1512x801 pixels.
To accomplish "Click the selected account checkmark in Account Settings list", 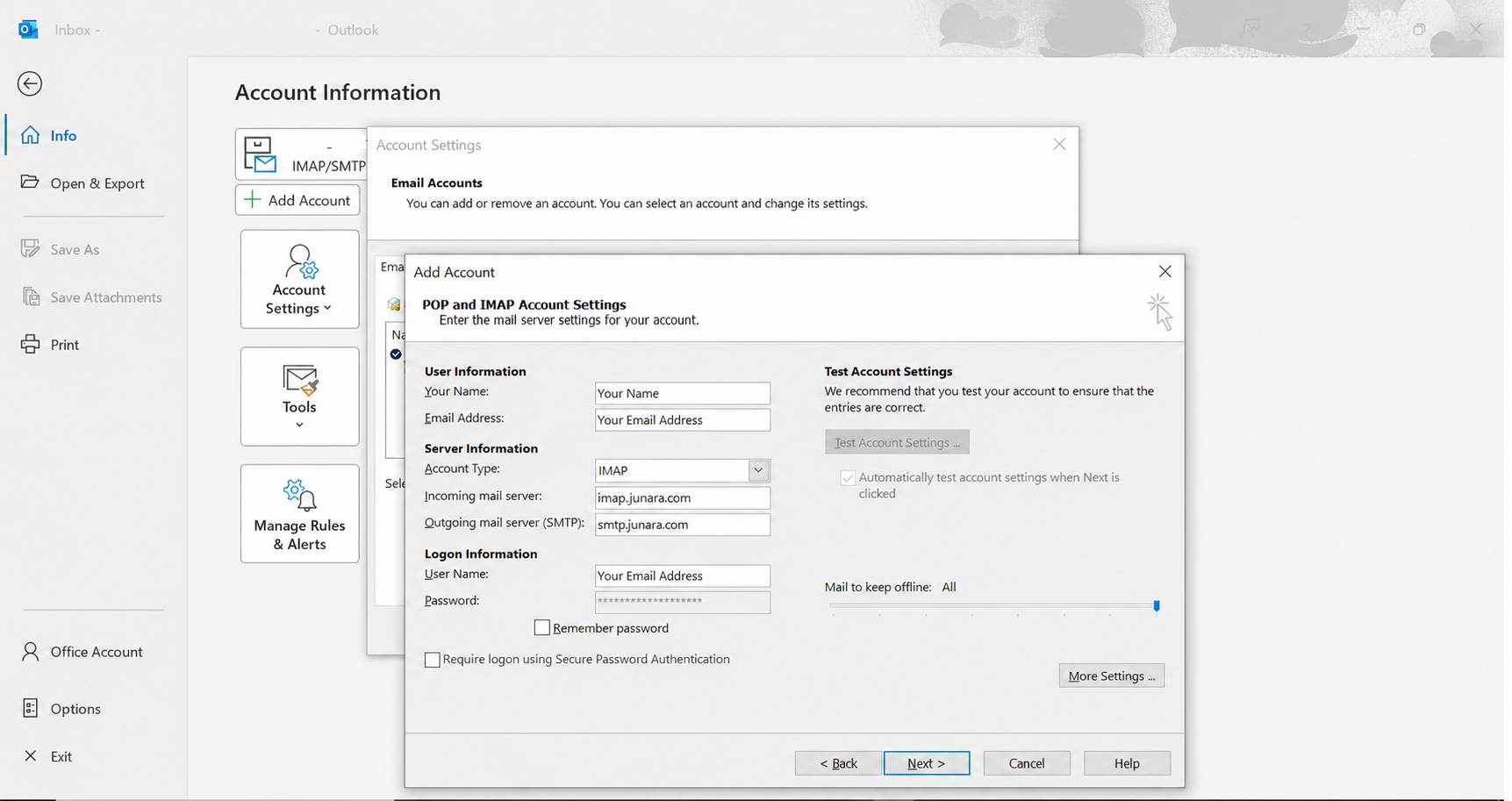I will (396, 354).
